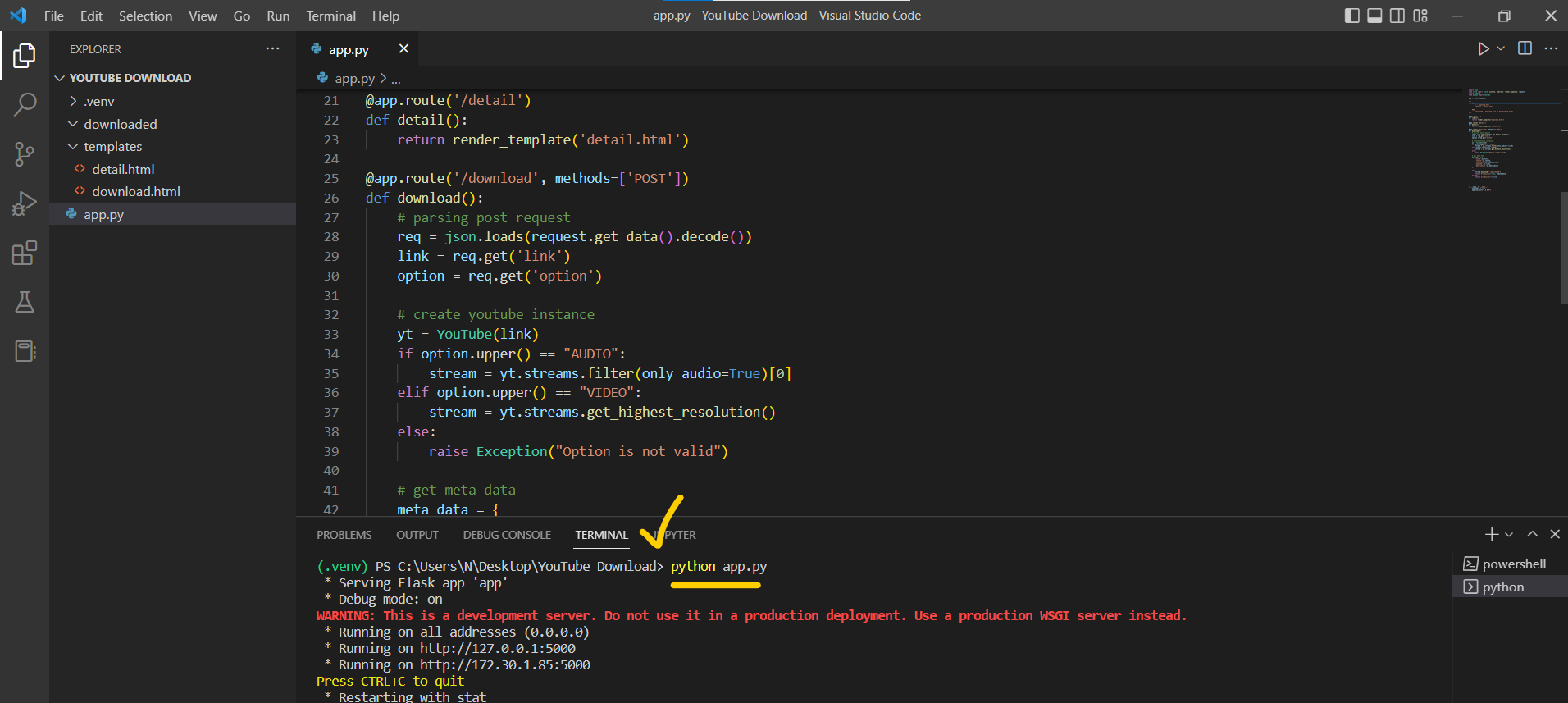
Task: Click the EXPLORER panel title
Action: (95, 49)
